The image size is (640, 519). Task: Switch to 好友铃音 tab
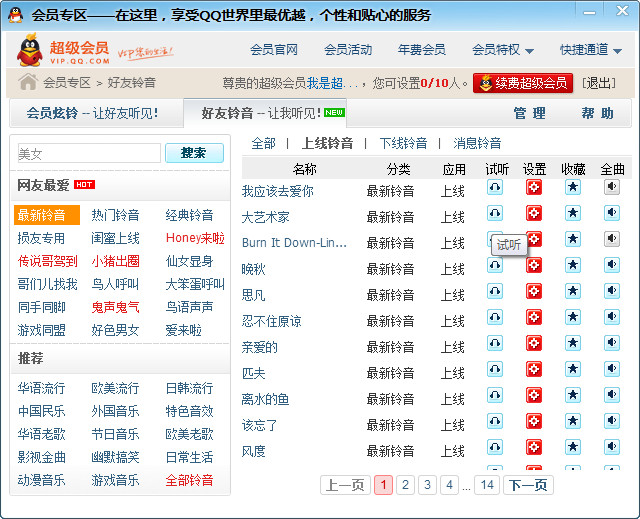(265, 113)
